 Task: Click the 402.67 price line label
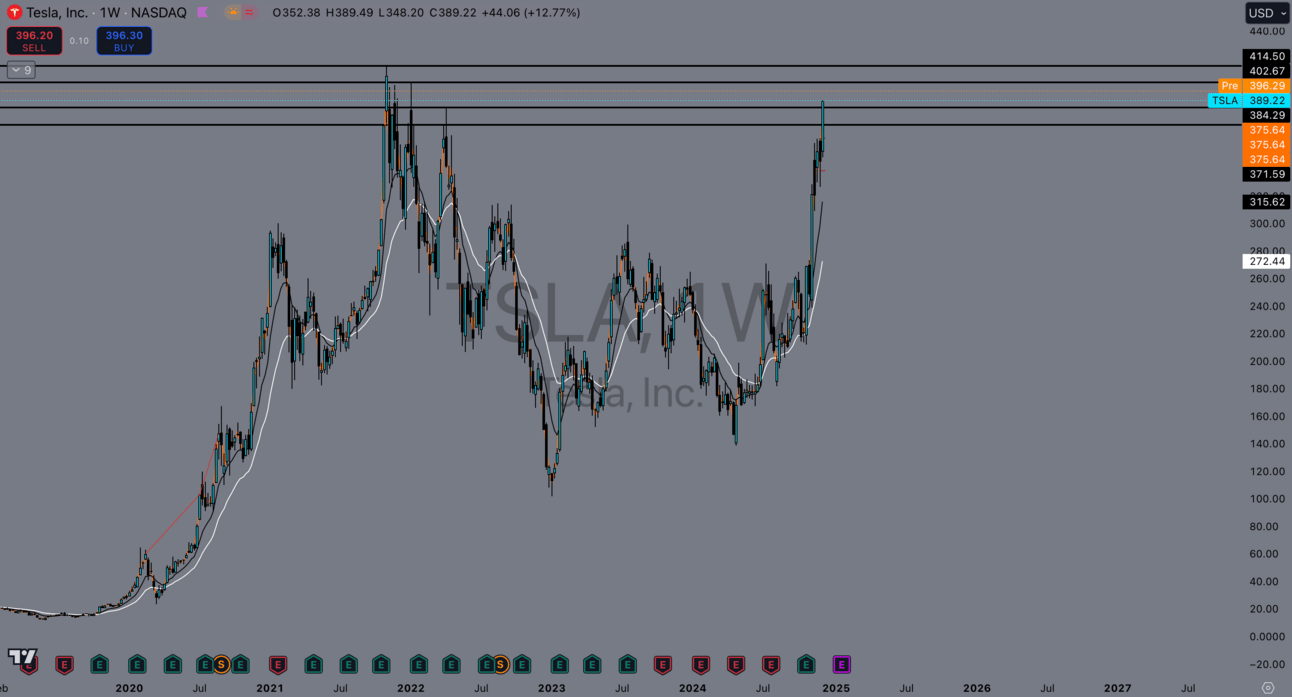click(x=1266, y=71)
